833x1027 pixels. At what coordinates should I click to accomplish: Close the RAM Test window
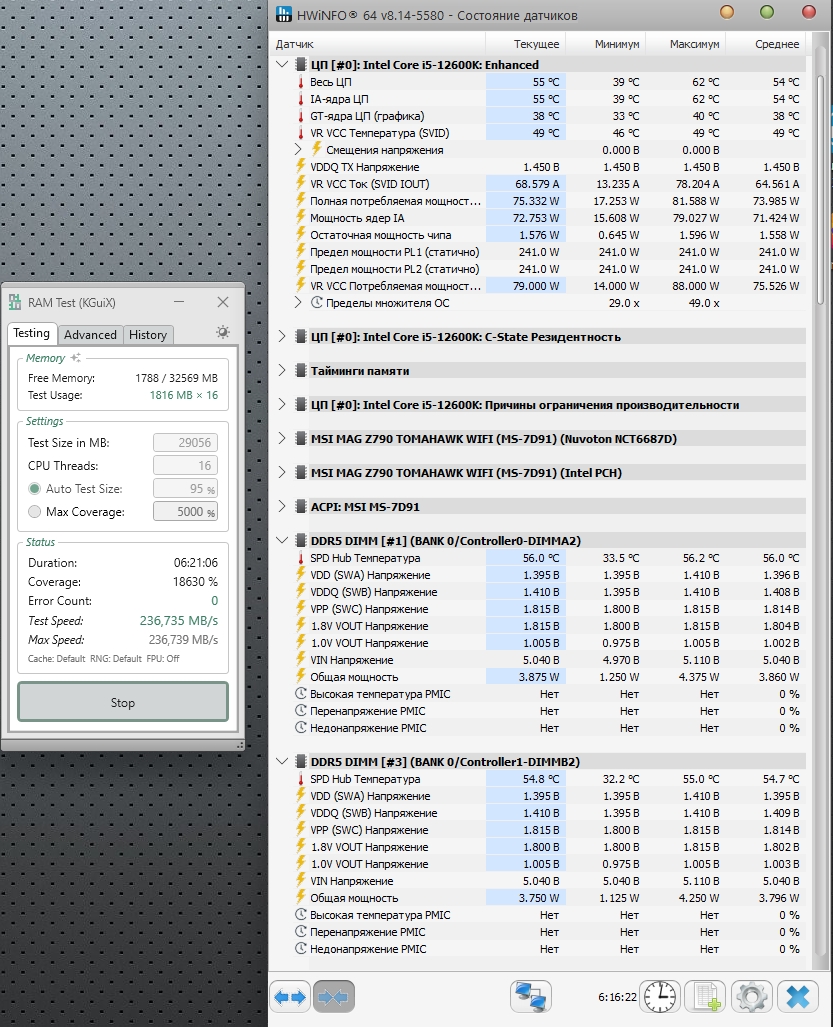coord(223,302)
